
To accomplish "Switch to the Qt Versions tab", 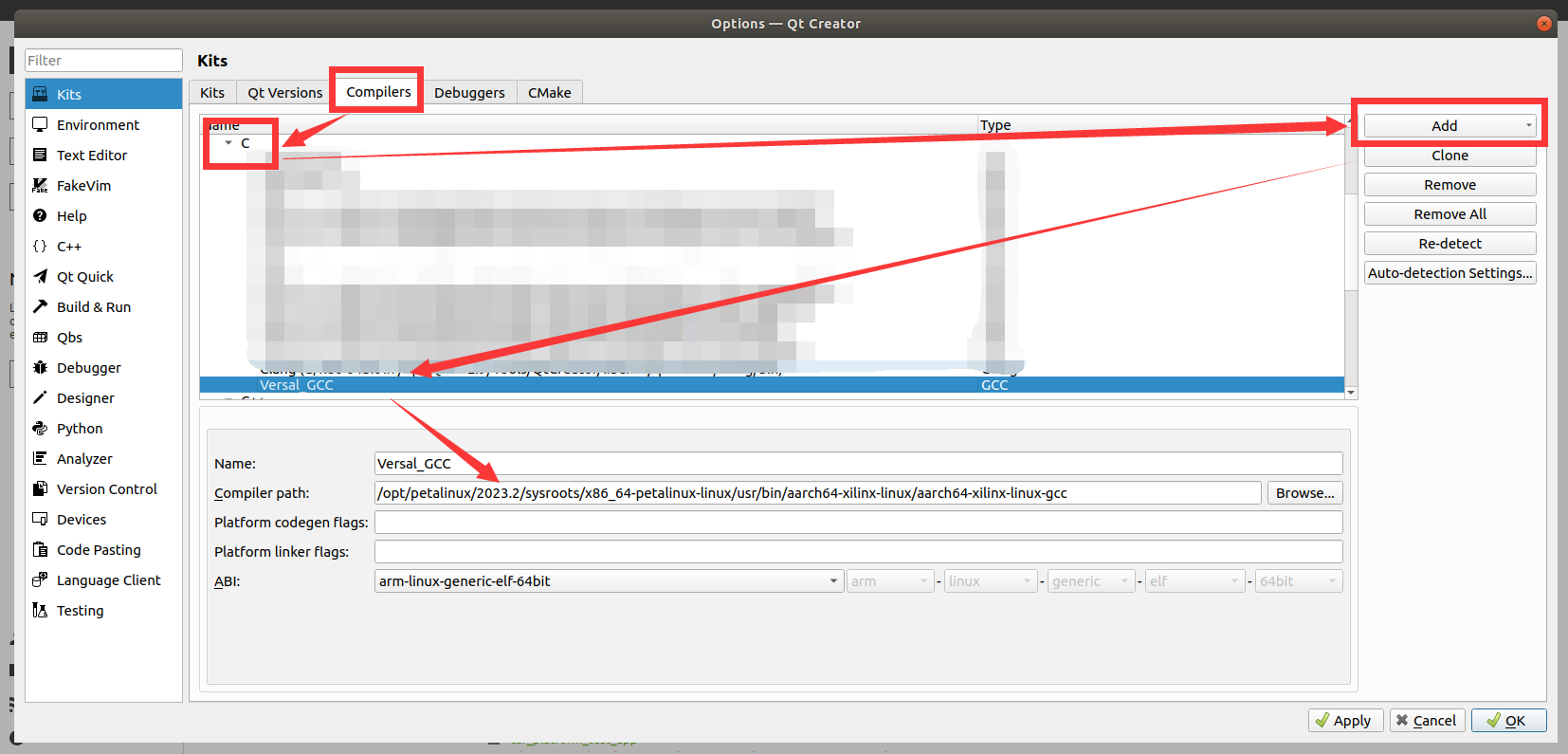I will (x=285, y=92).
